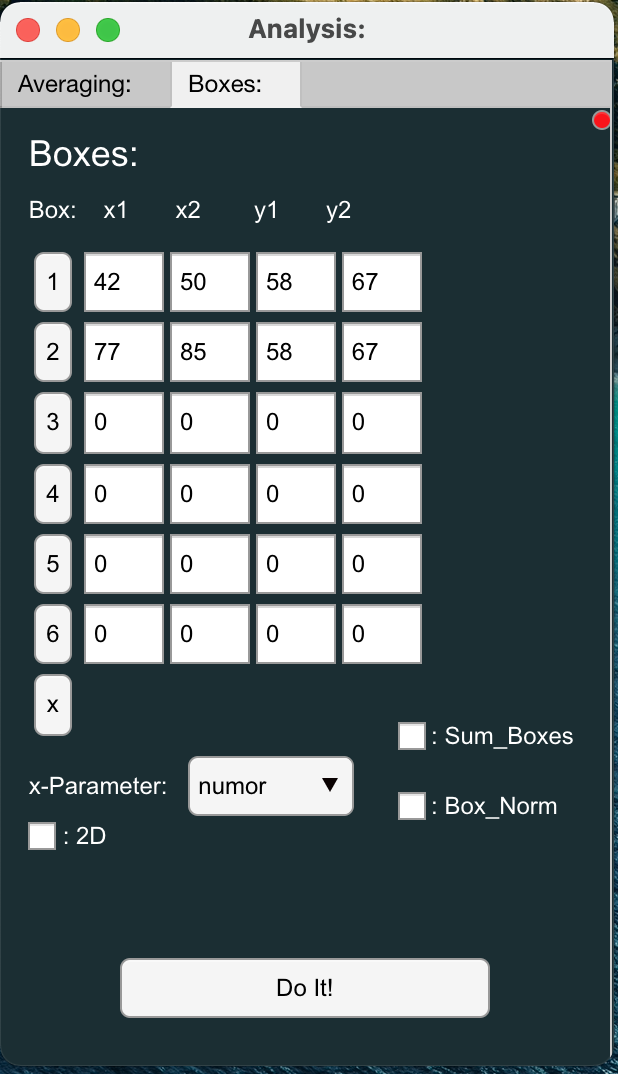Click box button 1
The width and height of the screenshot is (618, 1074).
click(53, 282)
